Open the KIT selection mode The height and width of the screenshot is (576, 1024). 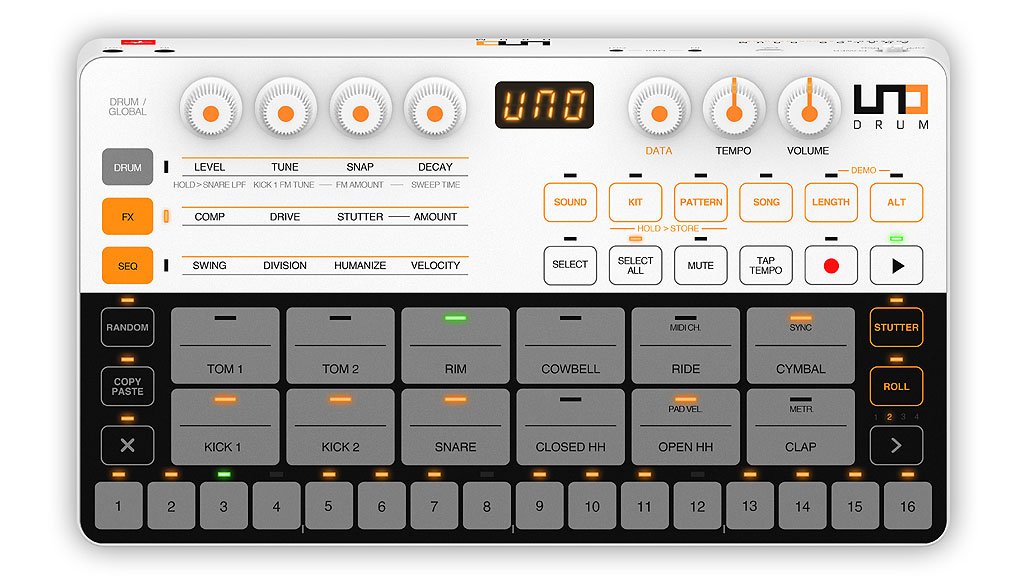[635, 202]
